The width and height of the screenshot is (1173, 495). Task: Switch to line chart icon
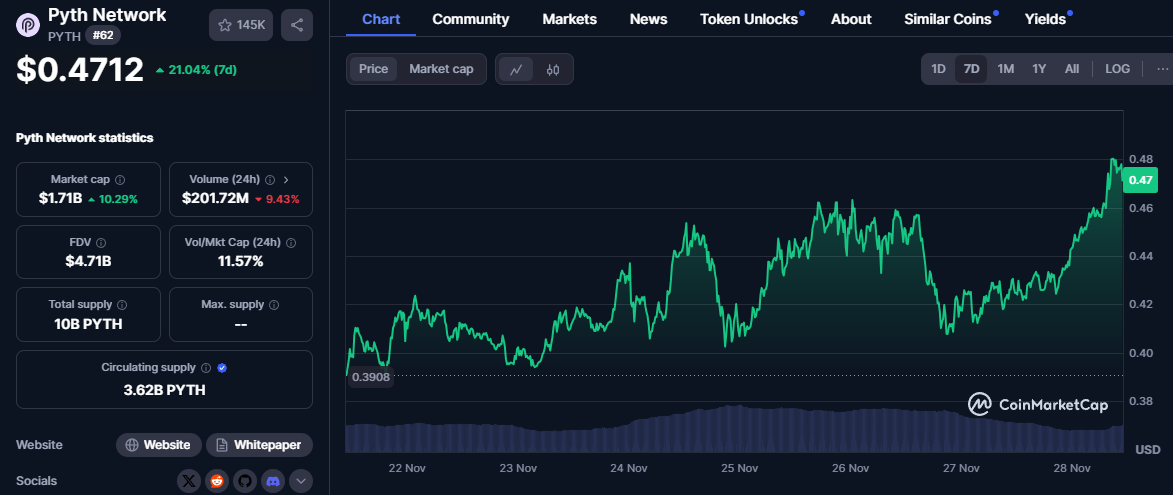click(516, 70)
